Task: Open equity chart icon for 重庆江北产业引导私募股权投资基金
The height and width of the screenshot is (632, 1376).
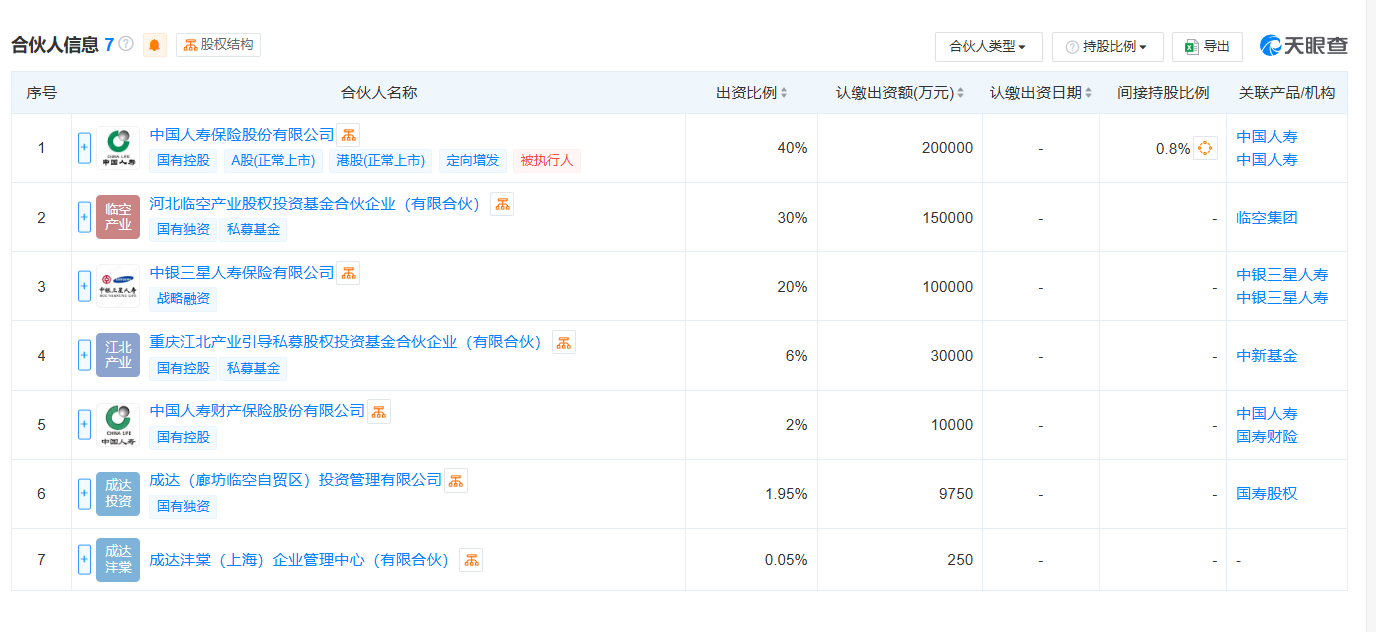Action: tap(564, 342)
